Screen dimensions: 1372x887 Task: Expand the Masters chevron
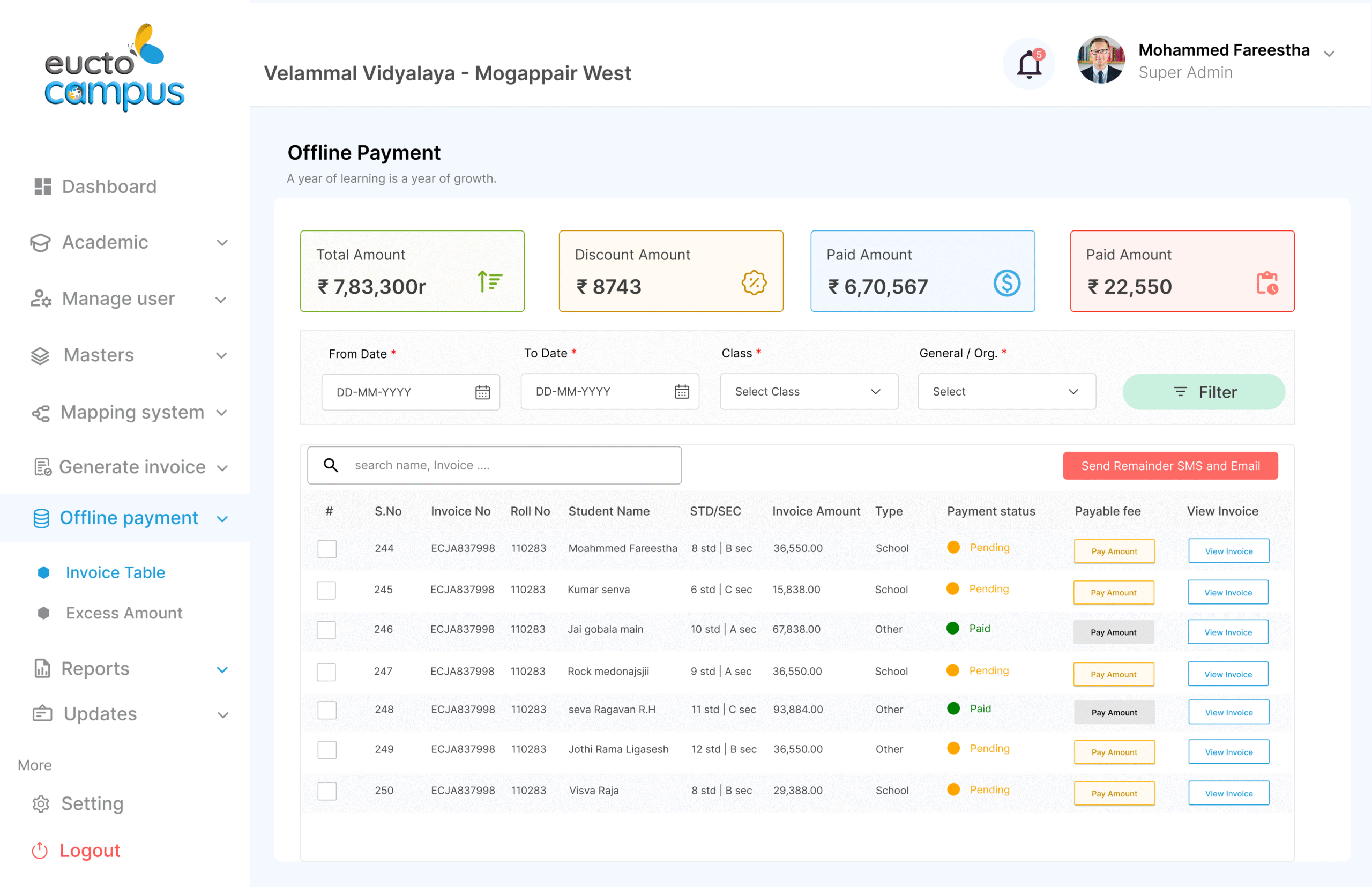pos(221,356)
